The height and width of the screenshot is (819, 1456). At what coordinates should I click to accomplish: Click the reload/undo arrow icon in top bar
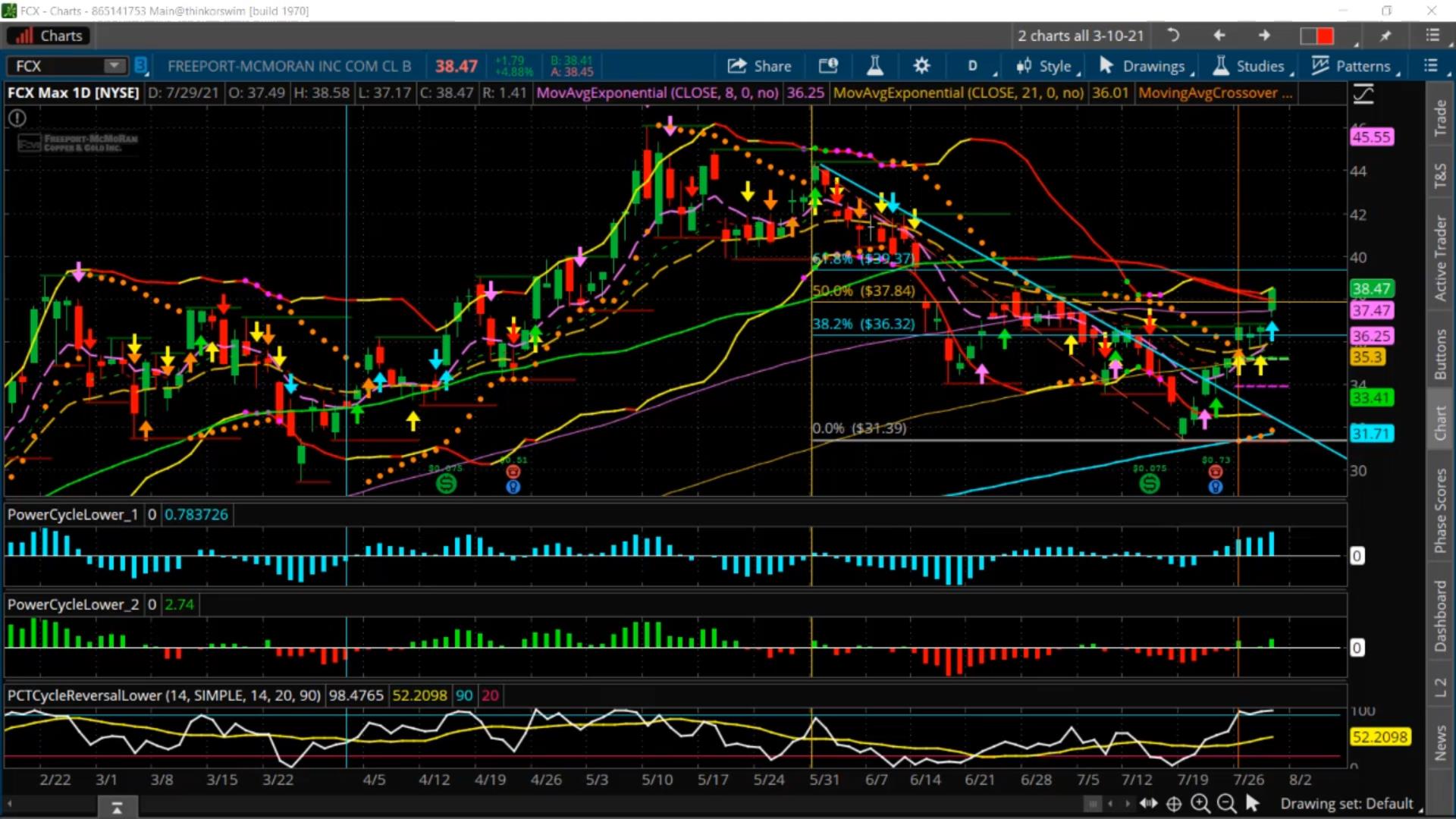tap(1173, 35)
